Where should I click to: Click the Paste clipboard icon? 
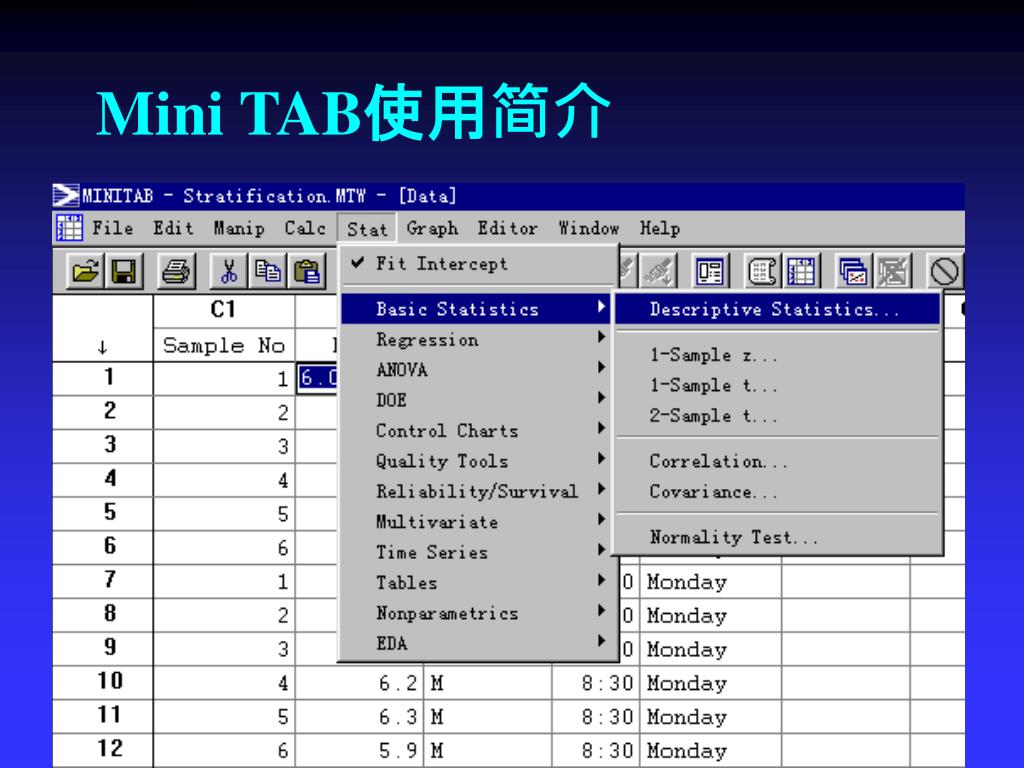306,271
